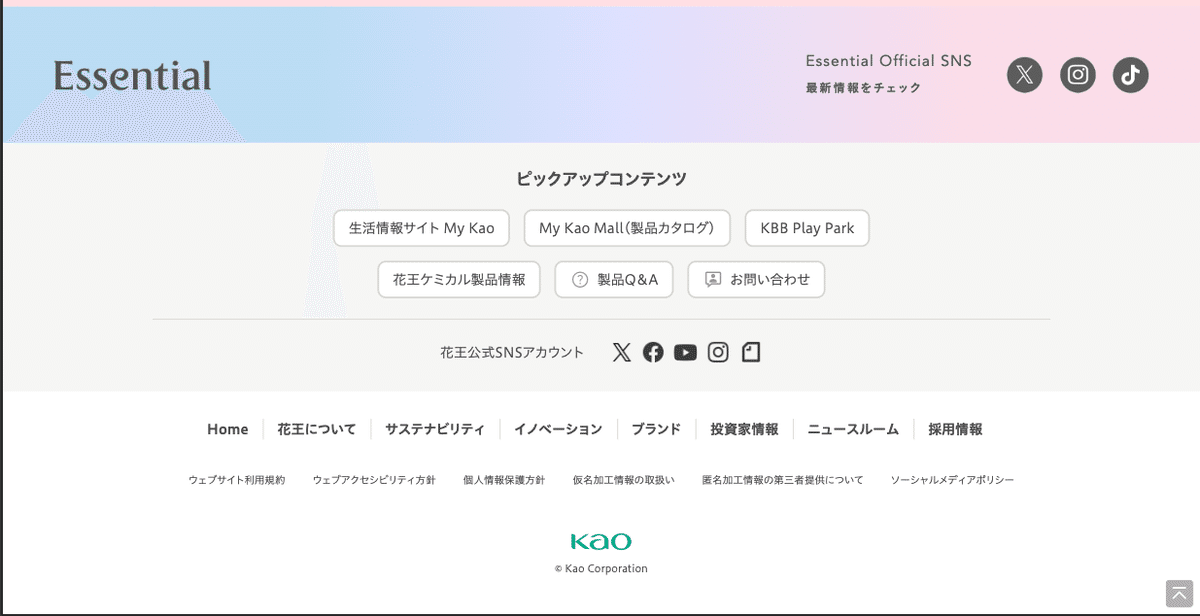Open Essential's official X account icon
Viewport: 1200px width, 616px height.
click(x=1024, y=75)
